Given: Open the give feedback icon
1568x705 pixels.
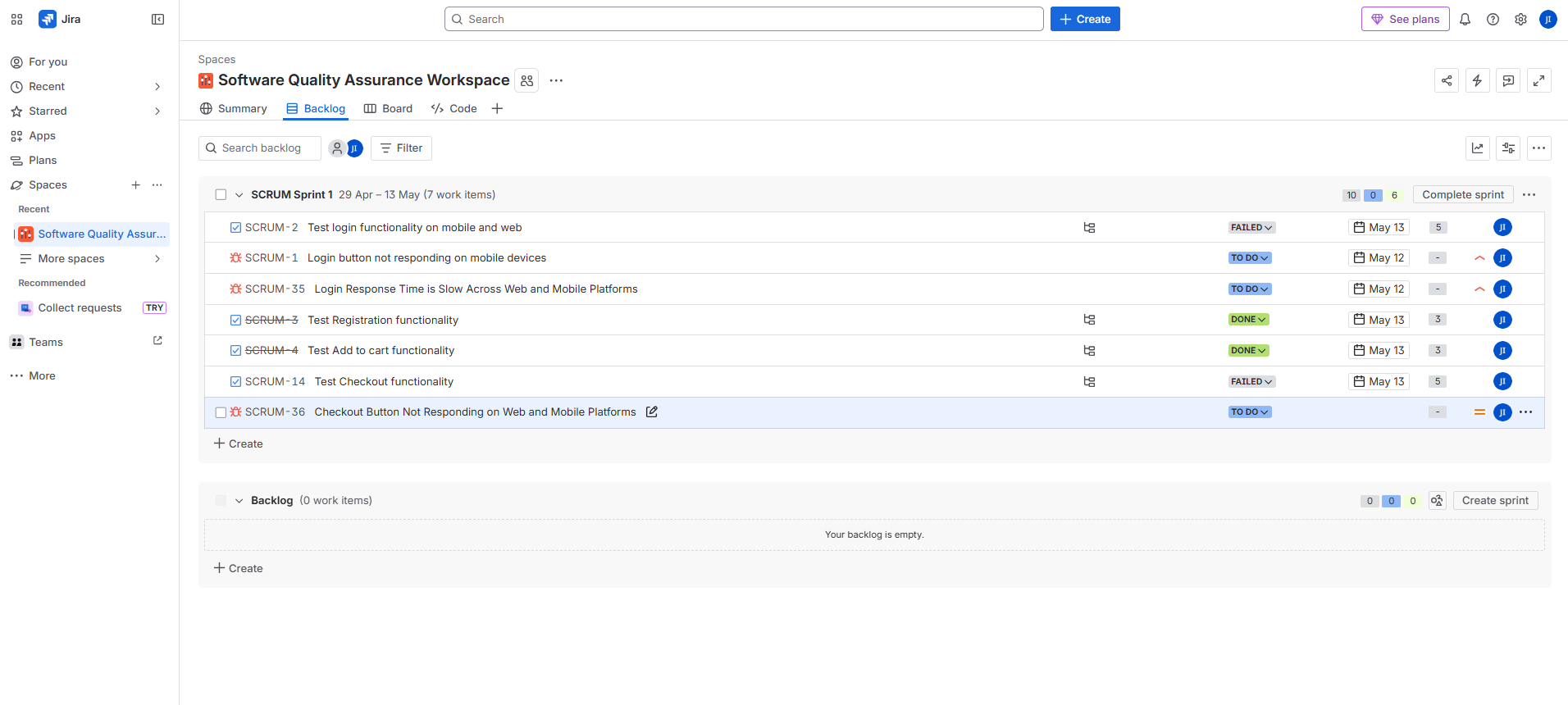Looking at the screenshot, I should 1508,80.
